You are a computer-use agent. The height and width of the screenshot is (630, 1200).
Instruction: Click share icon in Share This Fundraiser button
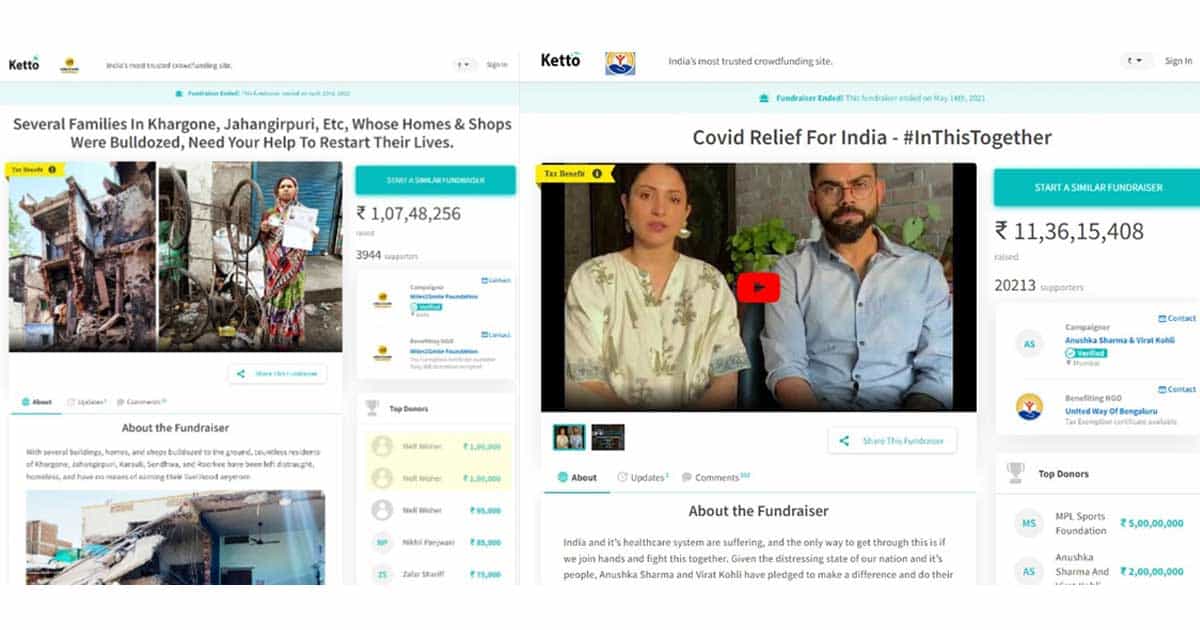point(845,441)
